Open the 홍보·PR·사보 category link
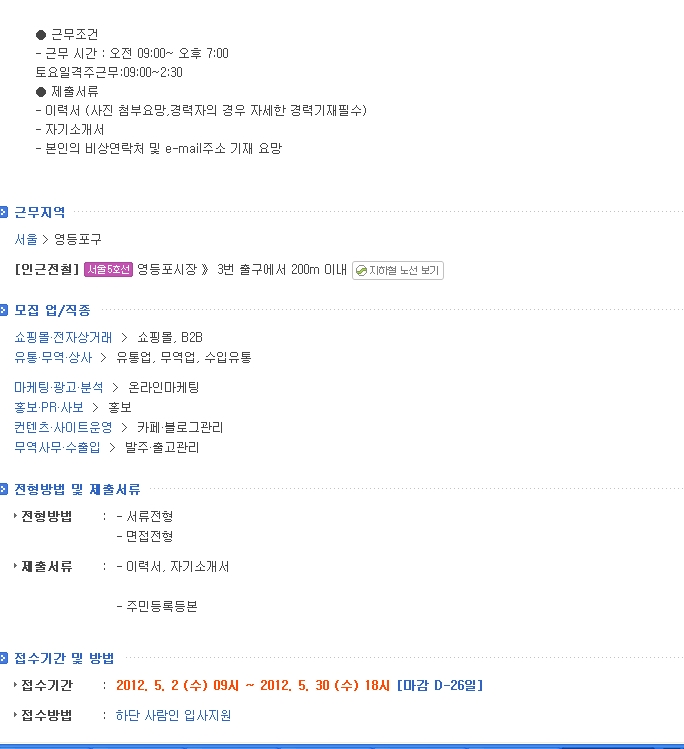Viewport: 684px width, 749px height. coord(49,407)
